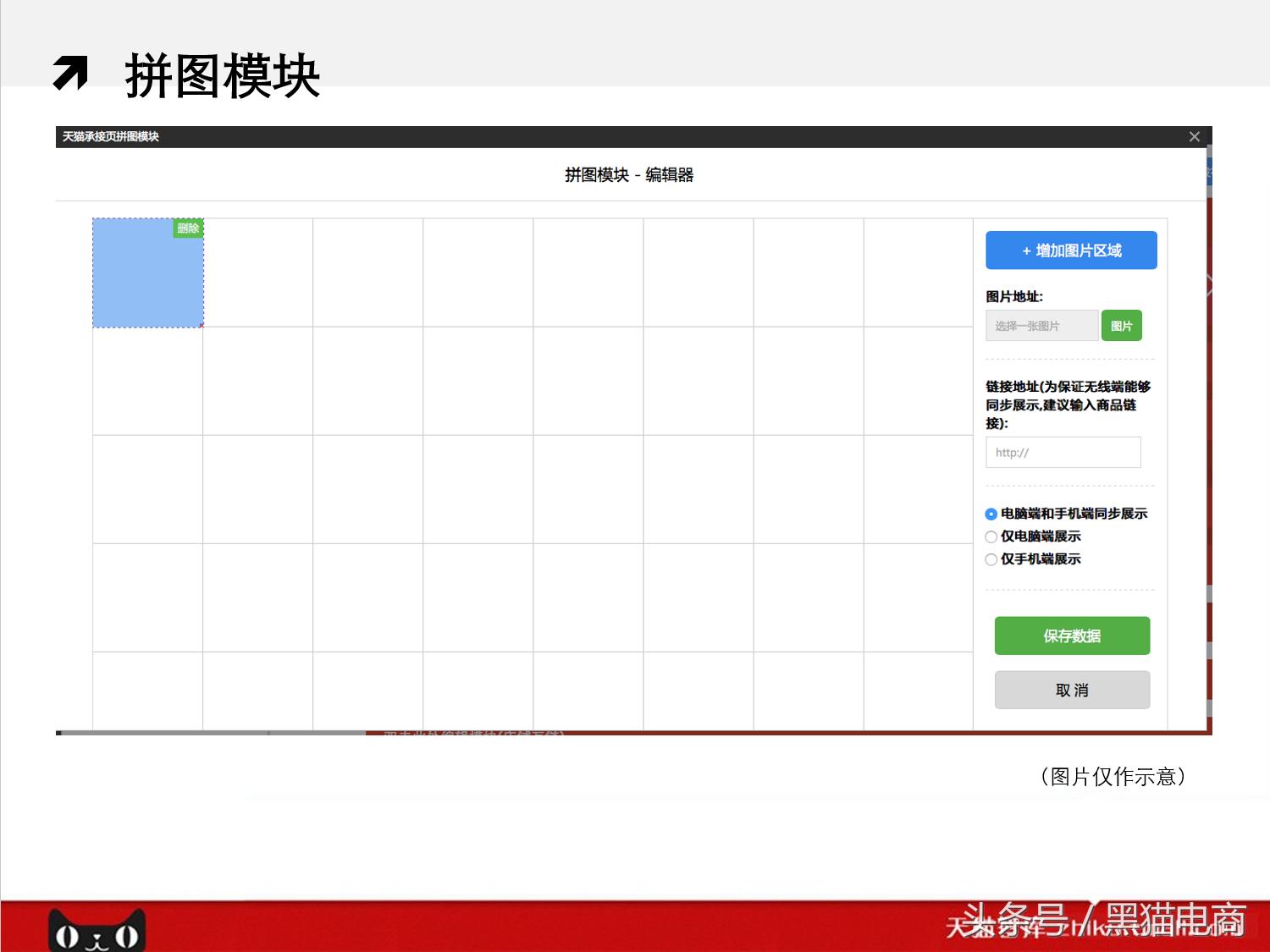Click the + 增加图片区域 button

tap(1071, 250)
